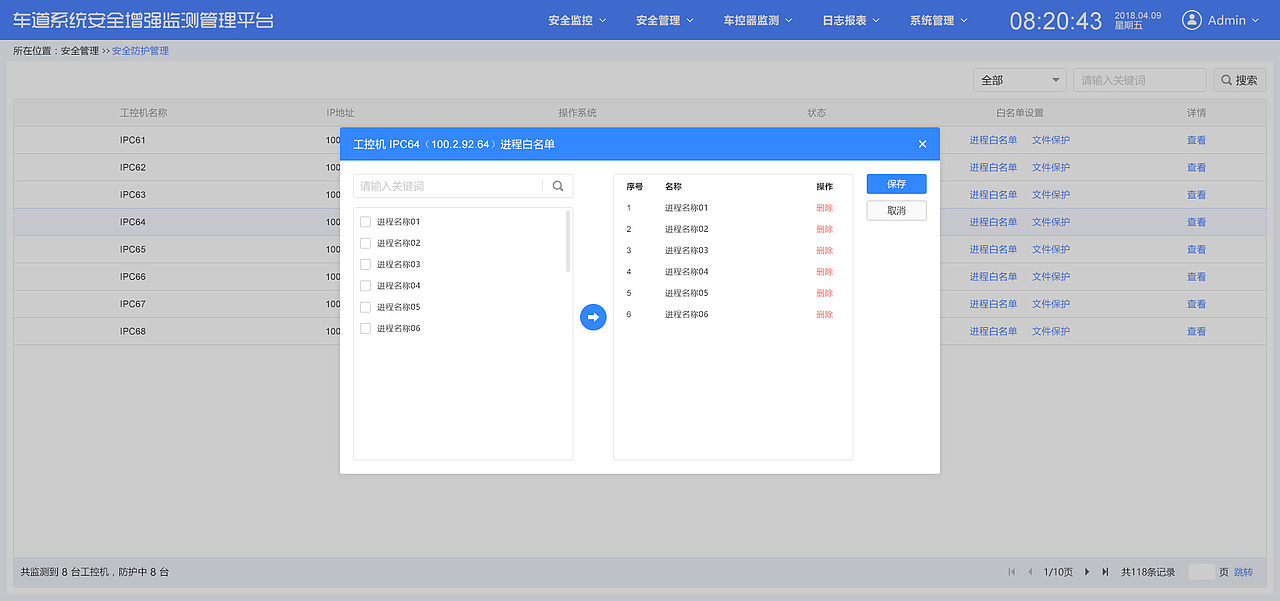
Task: Select the IPC63 table row name
Action: click(133, 195)
